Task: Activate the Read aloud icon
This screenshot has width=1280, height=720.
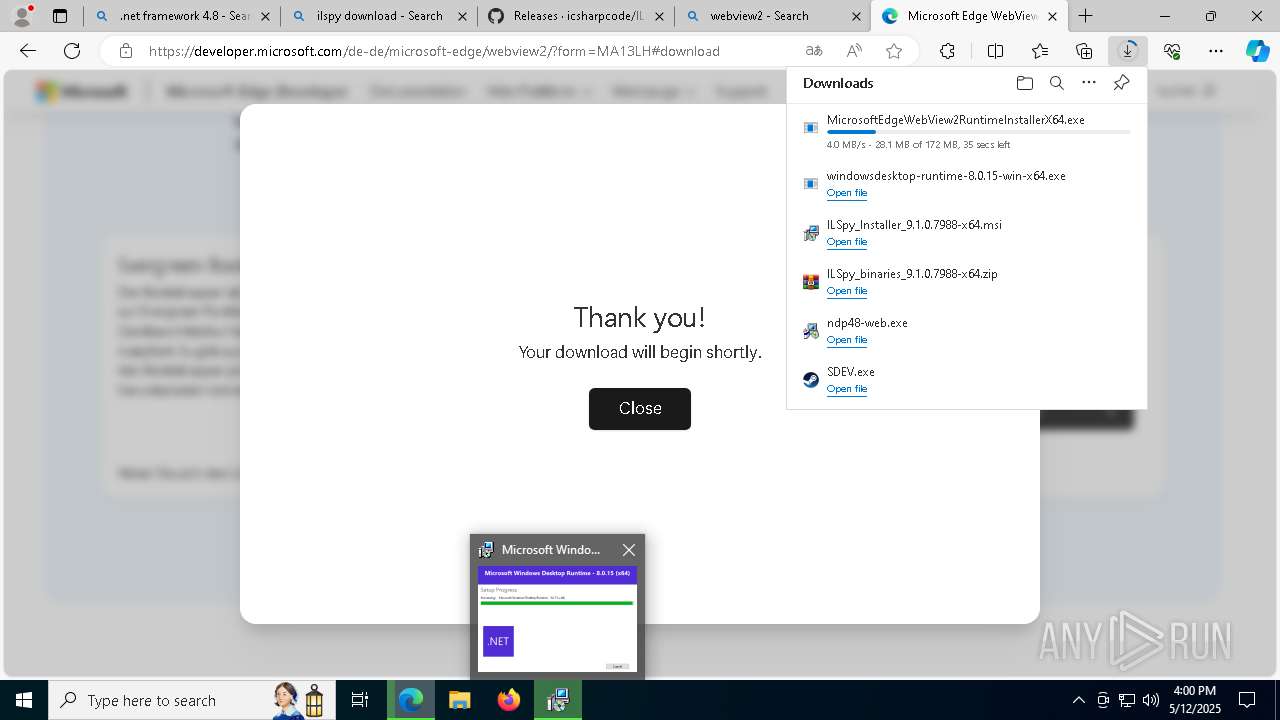Action: [854, 51]
